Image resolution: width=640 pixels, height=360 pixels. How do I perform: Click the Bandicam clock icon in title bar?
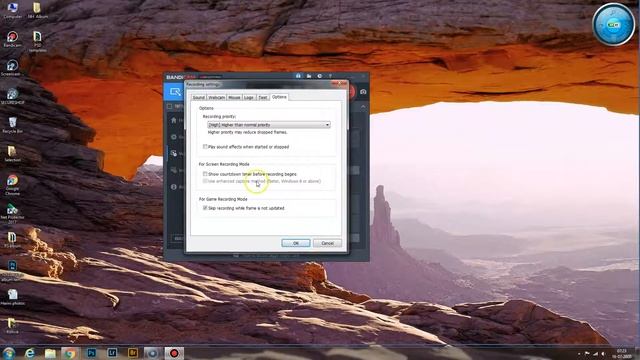tap(320, 76)
